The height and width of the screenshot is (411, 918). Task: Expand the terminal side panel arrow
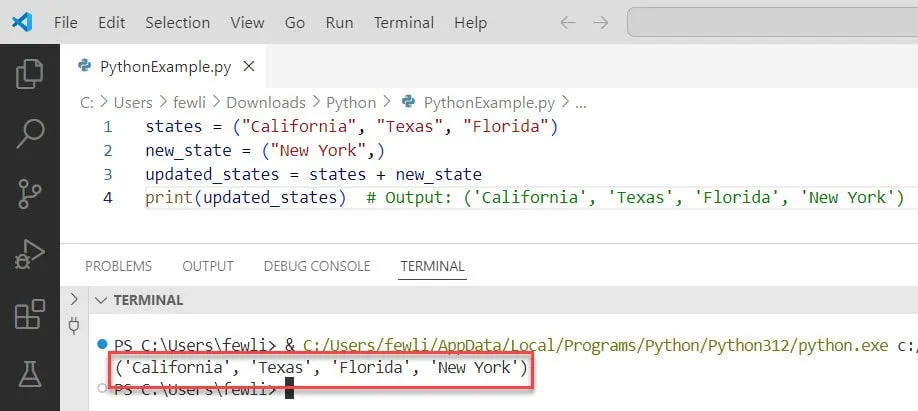pyautogui.click(x=73, y=299)
